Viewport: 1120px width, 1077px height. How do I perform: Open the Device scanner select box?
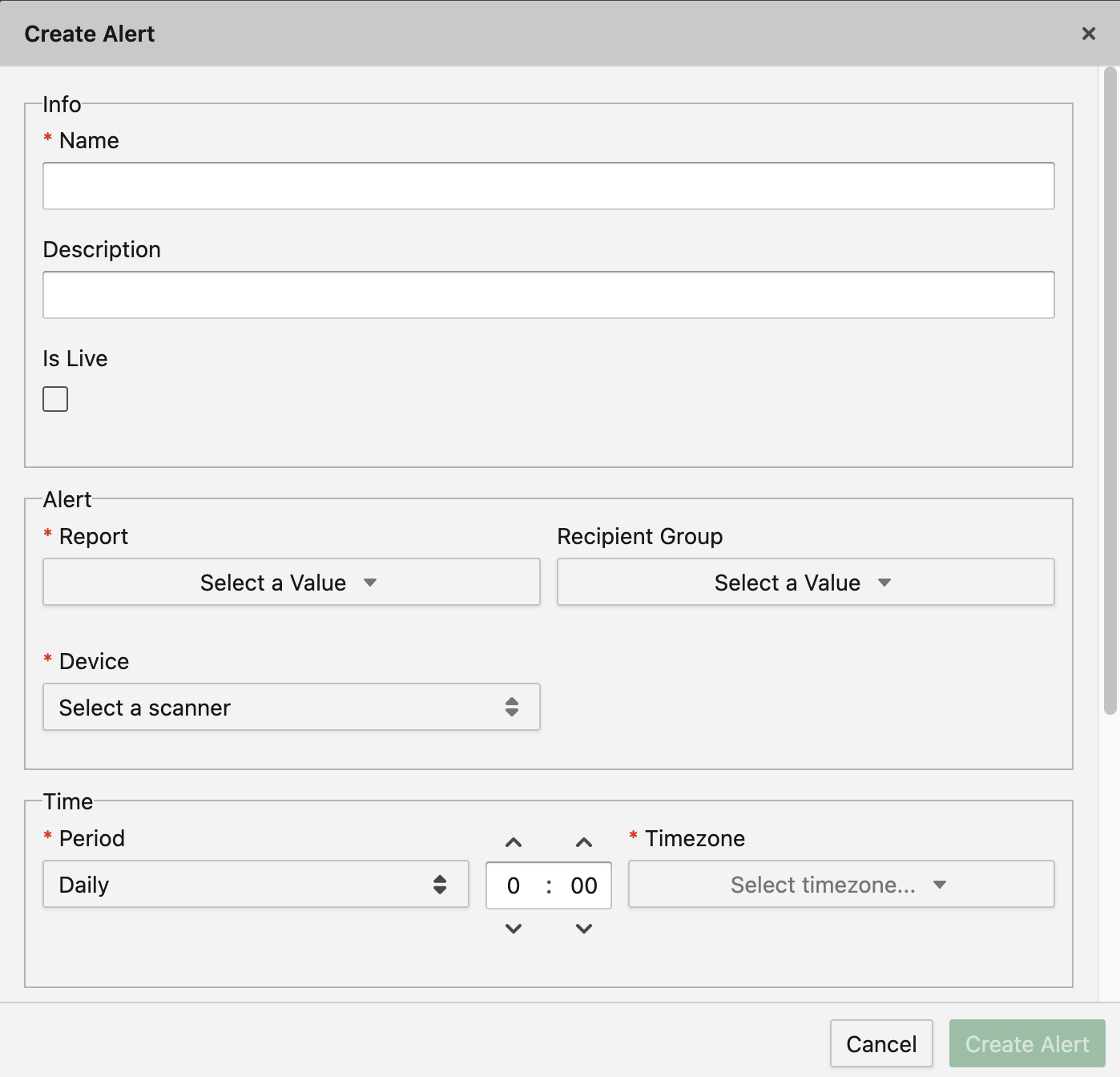(x=291, y=708)
